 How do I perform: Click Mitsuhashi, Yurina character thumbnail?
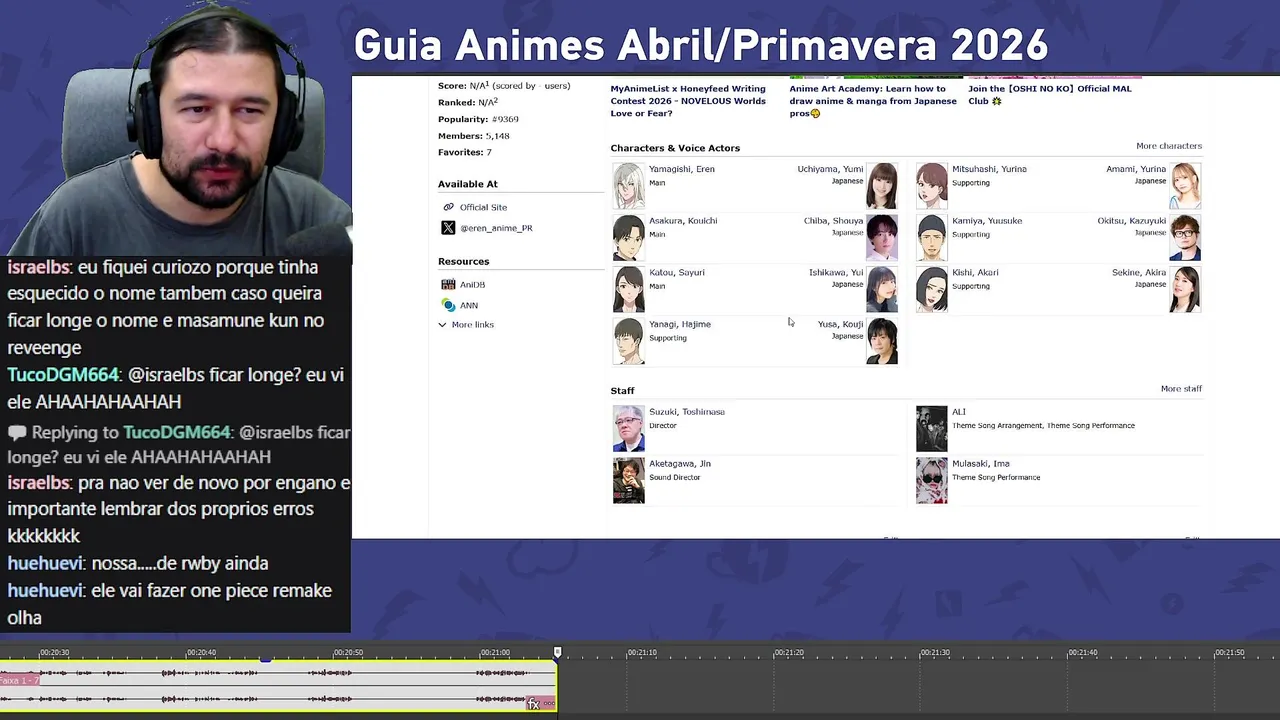click(931, 186)
